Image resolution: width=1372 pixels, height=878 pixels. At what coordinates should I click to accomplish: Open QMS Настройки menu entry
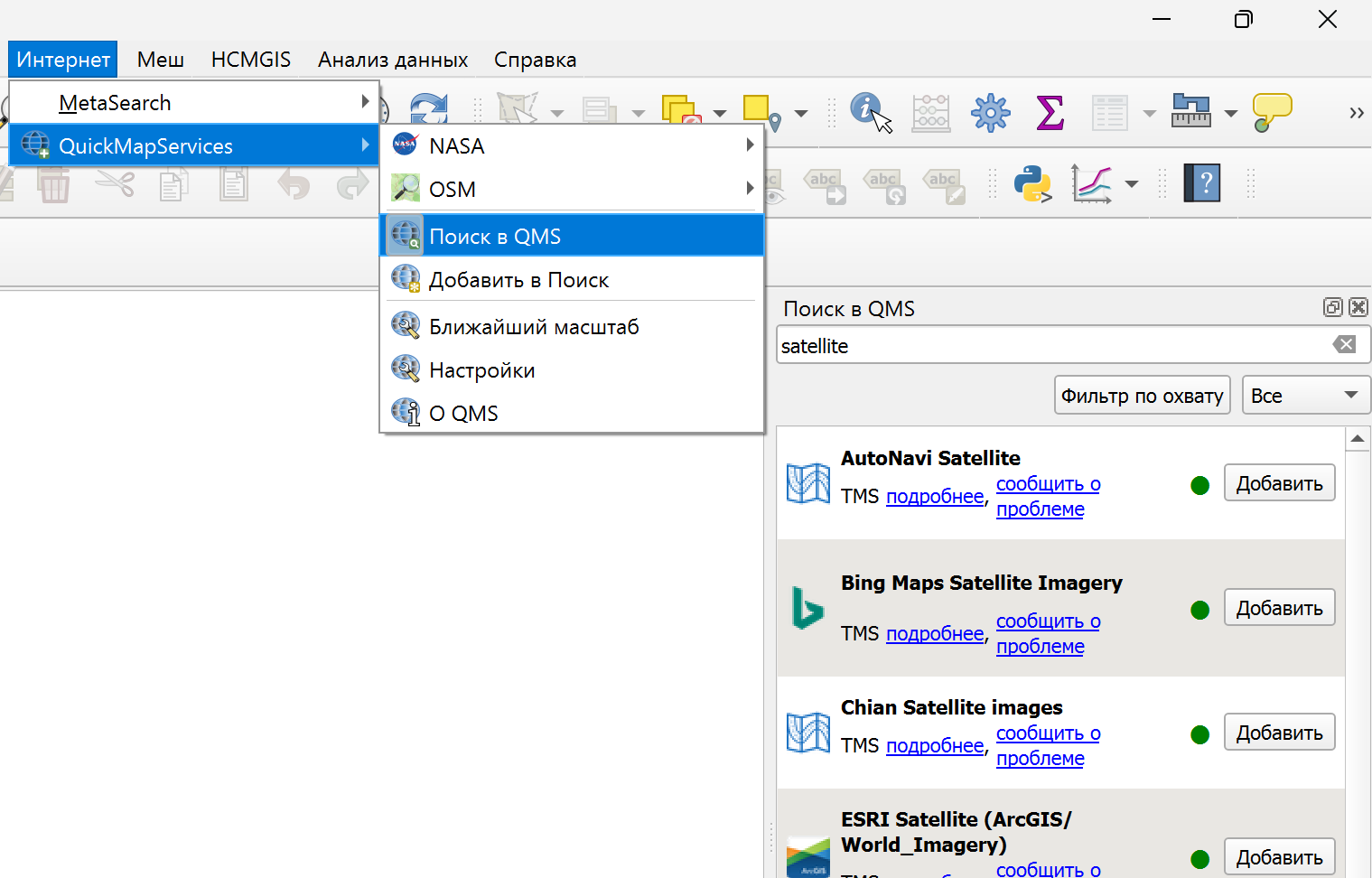coord(573,369)
